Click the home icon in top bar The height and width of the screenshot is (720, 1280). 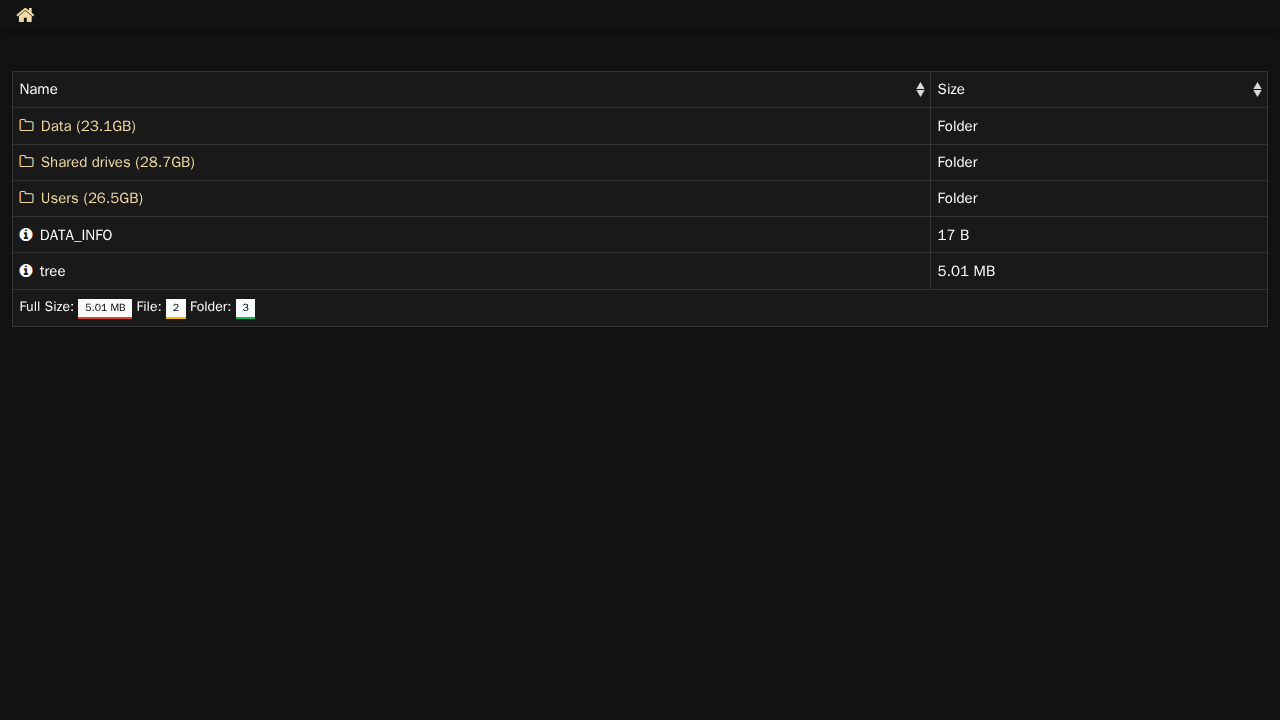click(x=25, y=15)
